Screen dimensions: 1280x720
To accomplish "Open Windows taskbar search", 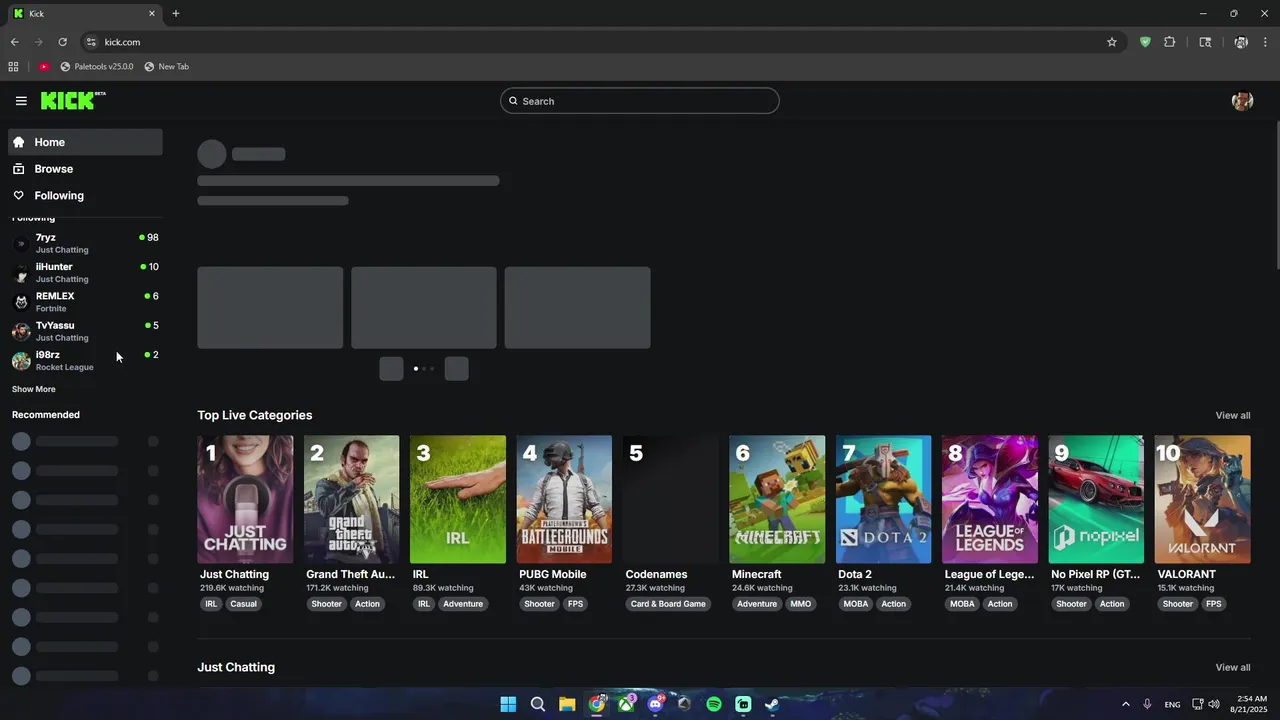I will pyautogui.click(x=537, y=704).
